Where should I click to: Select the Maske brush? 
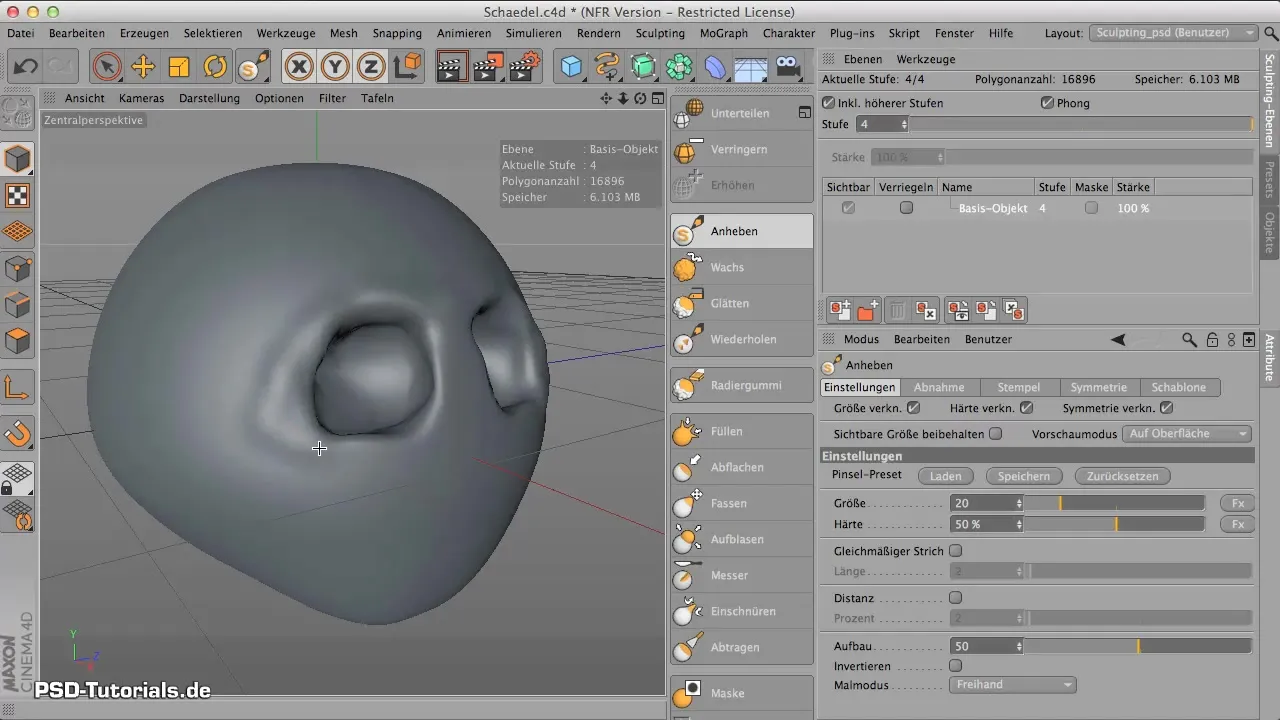741,693
